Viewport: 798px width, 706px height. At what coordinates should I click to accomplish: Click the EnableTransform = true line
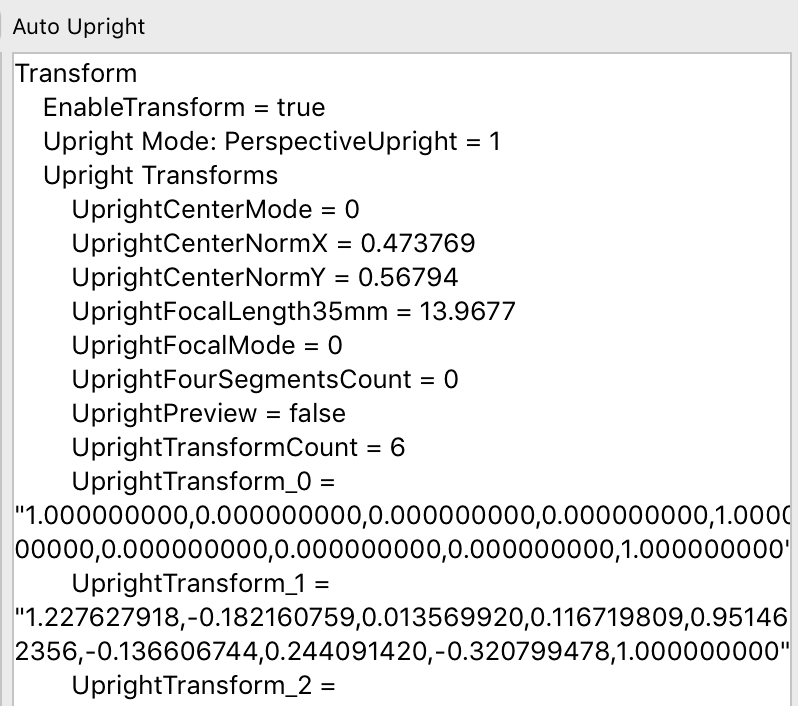[184, 107]
